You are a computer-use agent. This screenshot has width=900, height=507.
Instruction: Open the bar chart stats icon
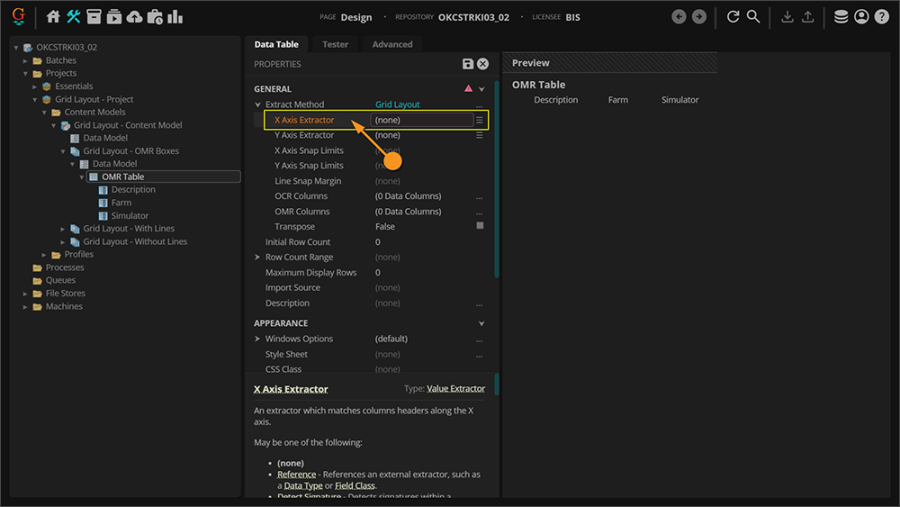(176, 17)
